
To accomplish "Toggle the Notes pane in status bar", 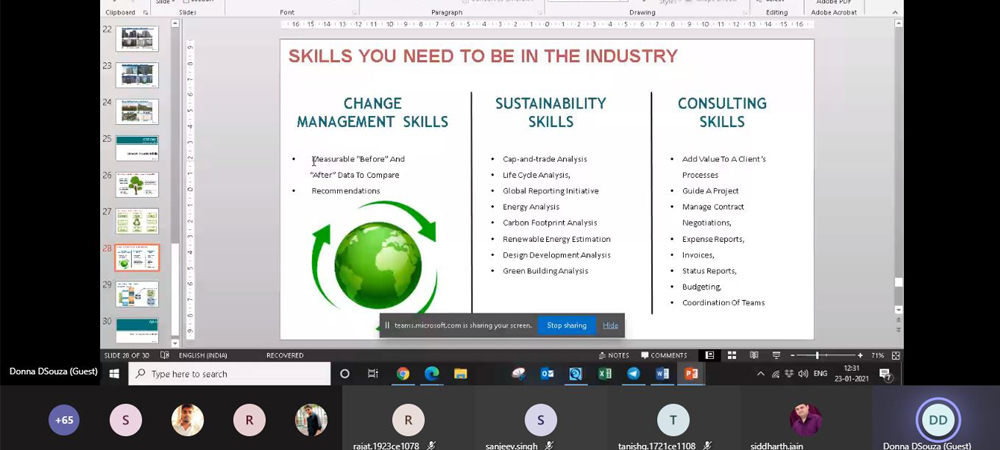I will point(614,355).
